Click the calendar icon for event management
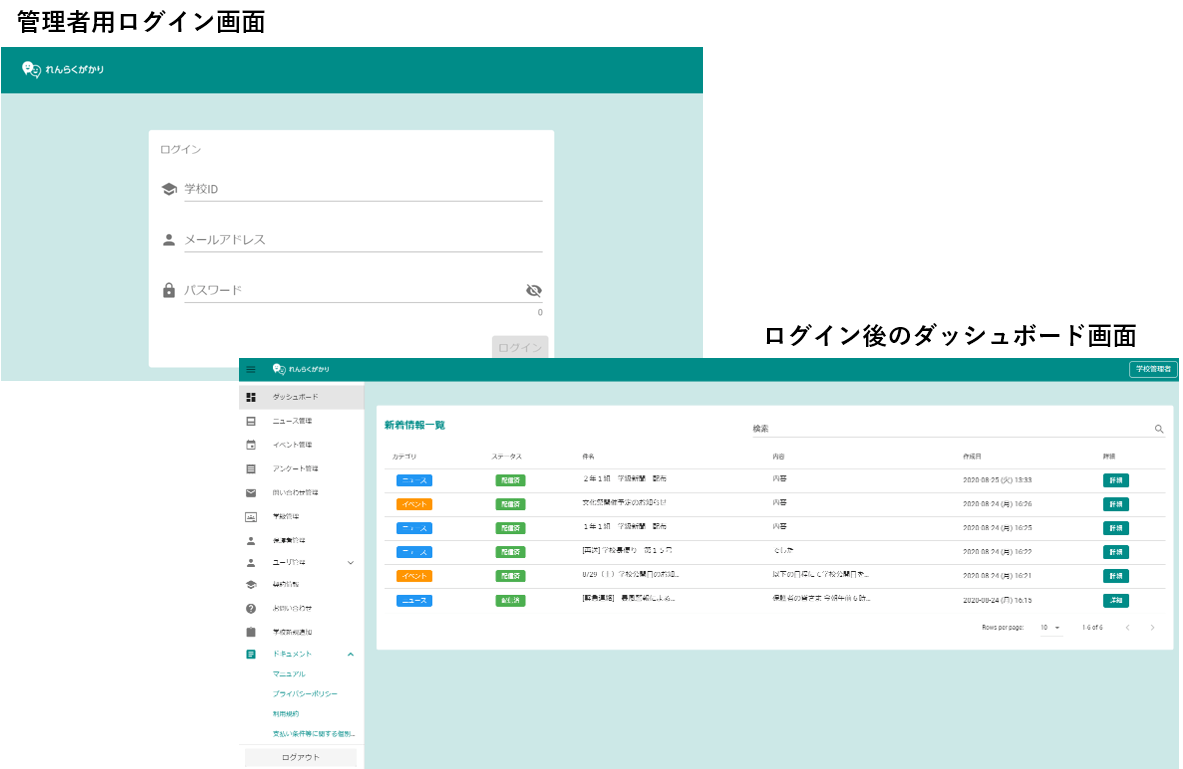 tap(251, 445)
